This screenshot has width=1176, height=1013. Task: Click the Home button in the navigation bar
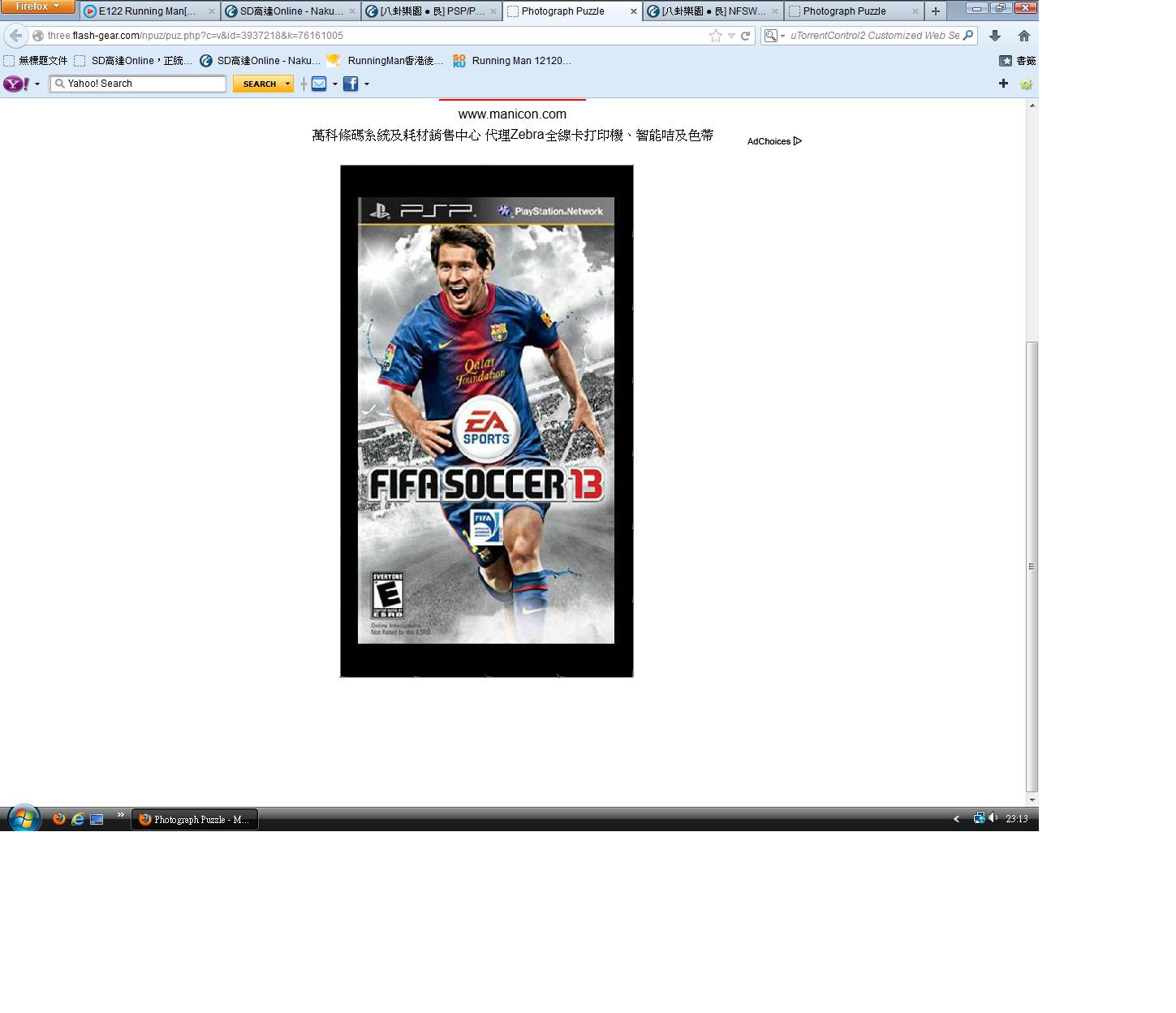pyautogui.click(x=1023, y=36)
